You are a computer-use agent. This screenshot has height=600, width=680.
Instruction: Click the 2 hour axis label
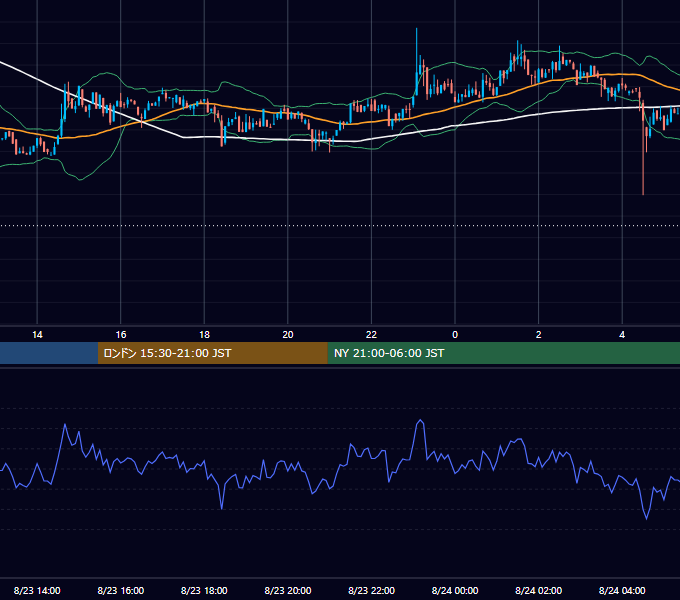(539, 335)
